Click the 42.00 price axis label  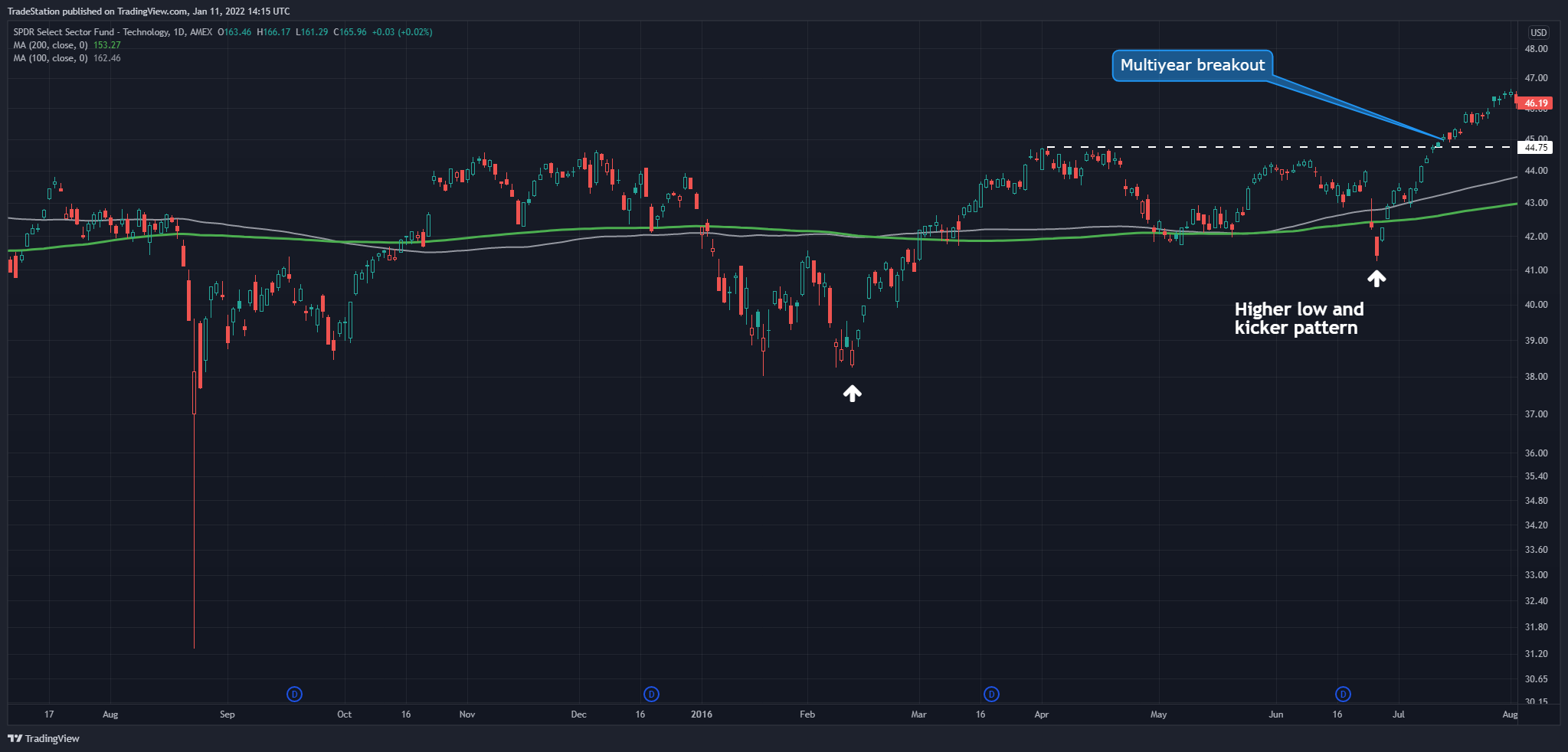pos(1536,237)
